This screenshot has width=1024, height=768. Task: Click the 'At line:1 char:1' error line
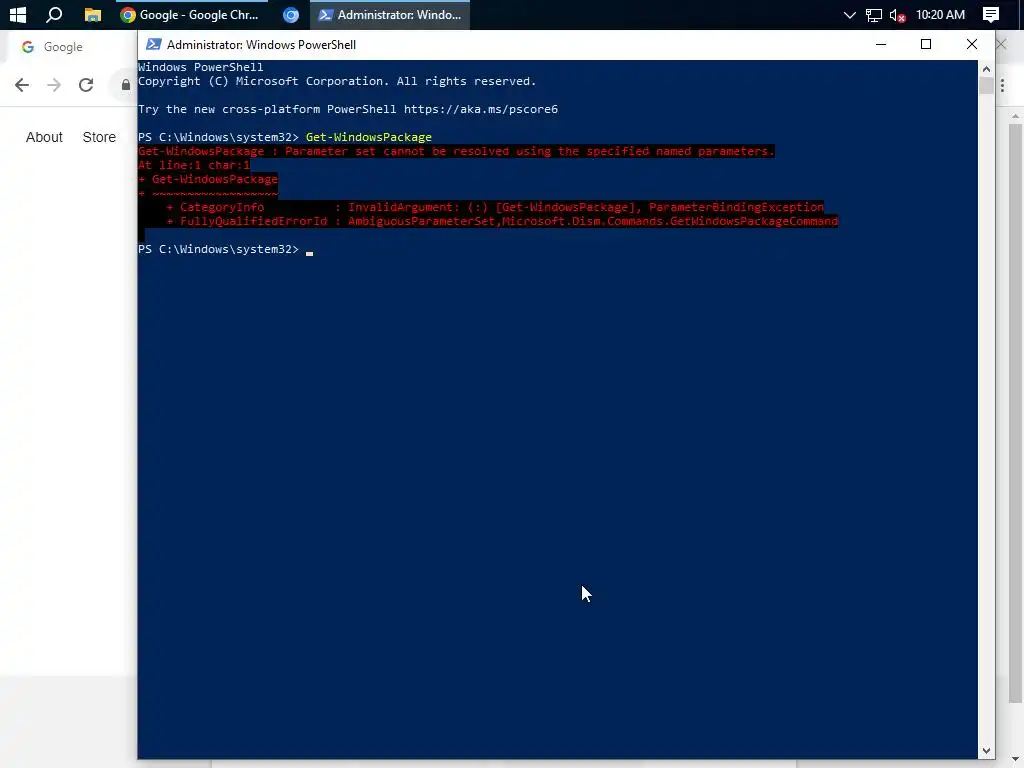(194, 165)
